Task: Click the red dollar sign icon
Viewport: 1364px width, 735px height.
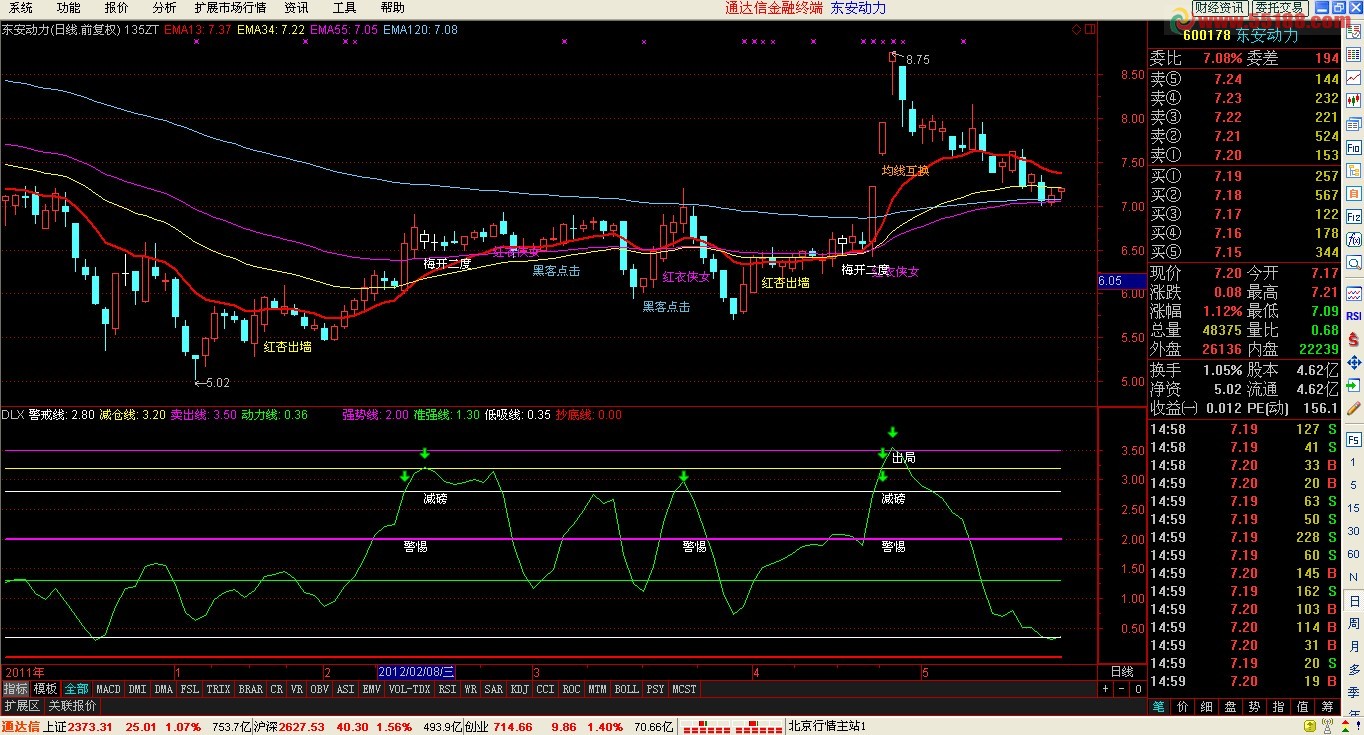Action: 1353,340
